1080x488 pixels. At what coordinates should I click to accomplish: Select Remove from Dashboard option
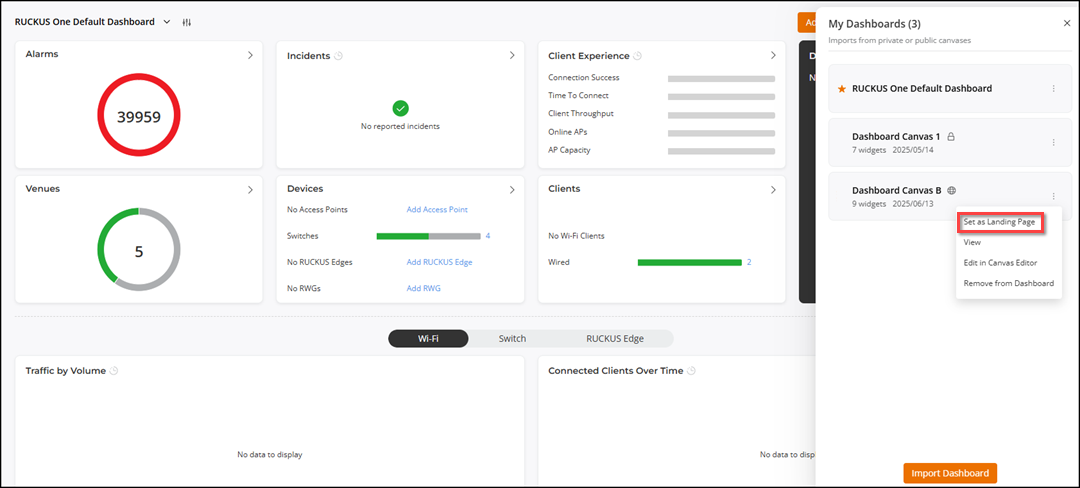point(1008,283)
